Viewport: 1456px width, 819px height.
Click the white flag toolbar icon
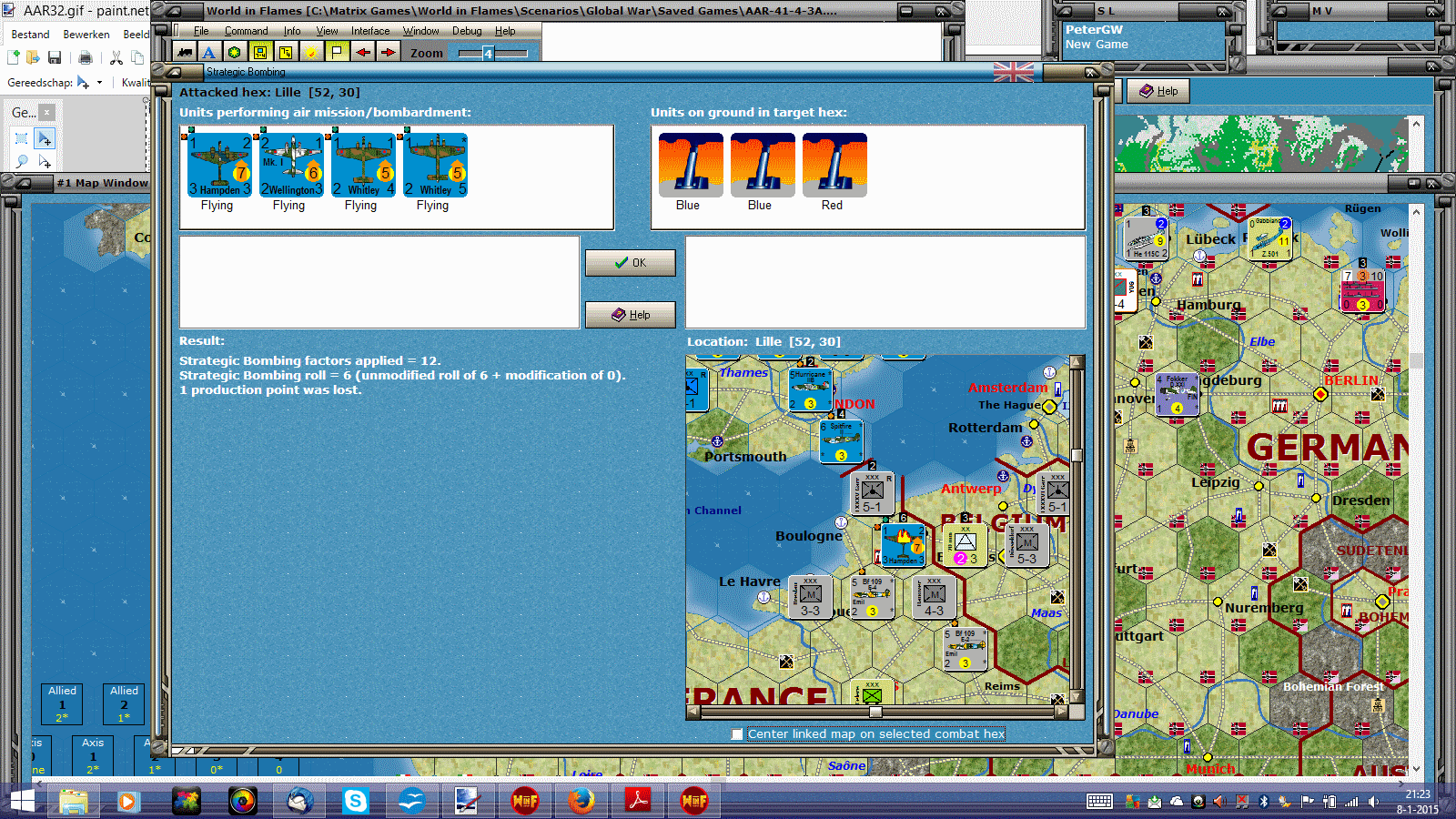[x=337, y=53]
